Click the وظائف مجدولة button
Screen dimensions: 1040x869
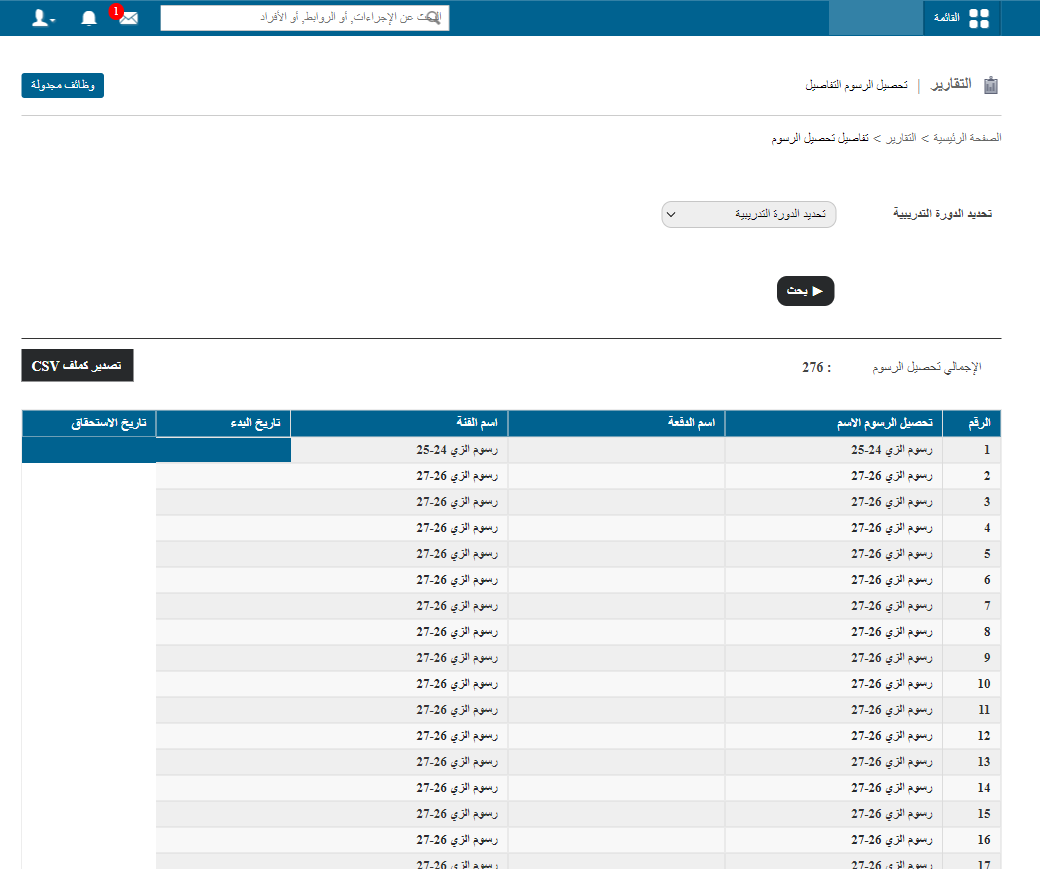pyautogui.click(x=62, y=85)
